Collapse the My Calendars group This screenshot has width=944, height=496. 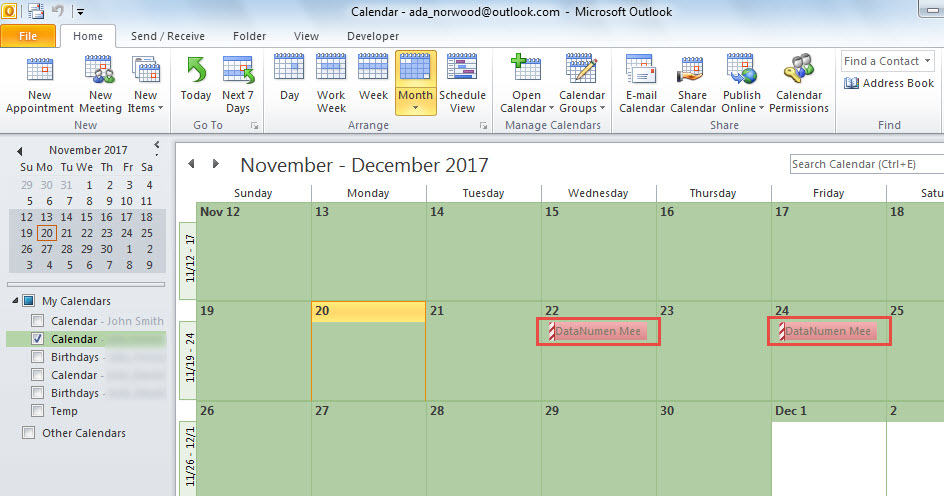click(x=13, y=301)
